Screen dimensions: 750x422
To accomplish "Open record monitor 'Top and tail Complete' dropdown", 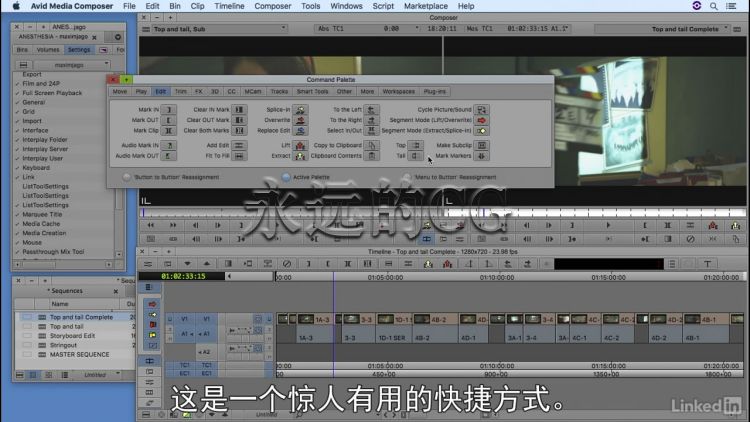I will 662,29.
